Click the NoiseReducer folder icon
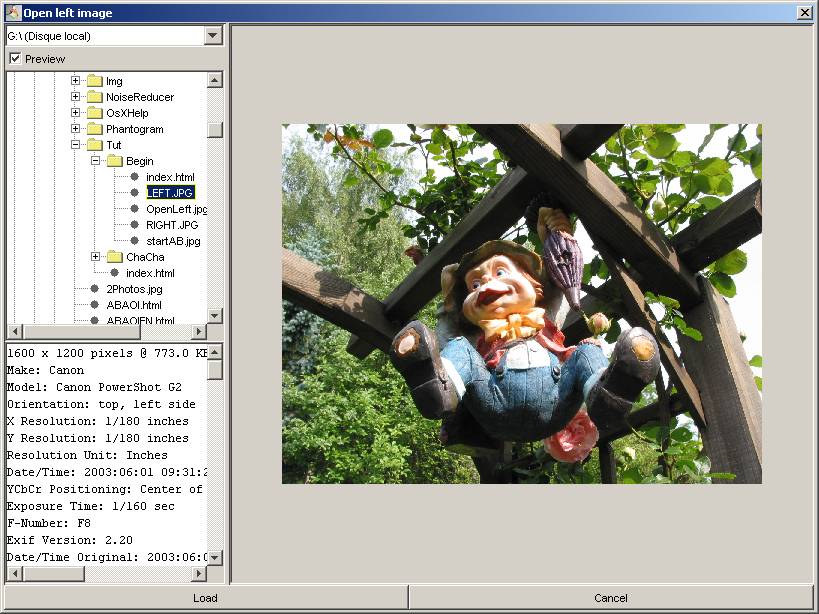819x614 pixels. (95, 97)
